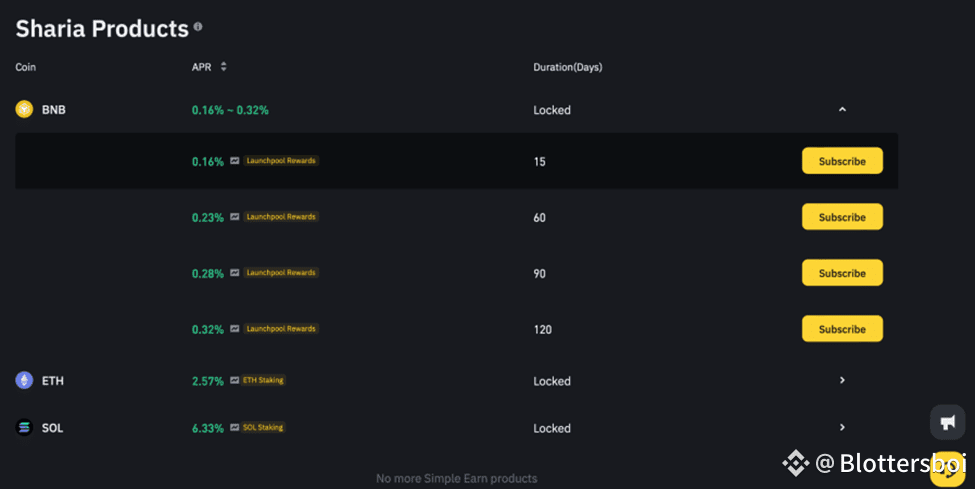Click the SOL coin icon

24,427
